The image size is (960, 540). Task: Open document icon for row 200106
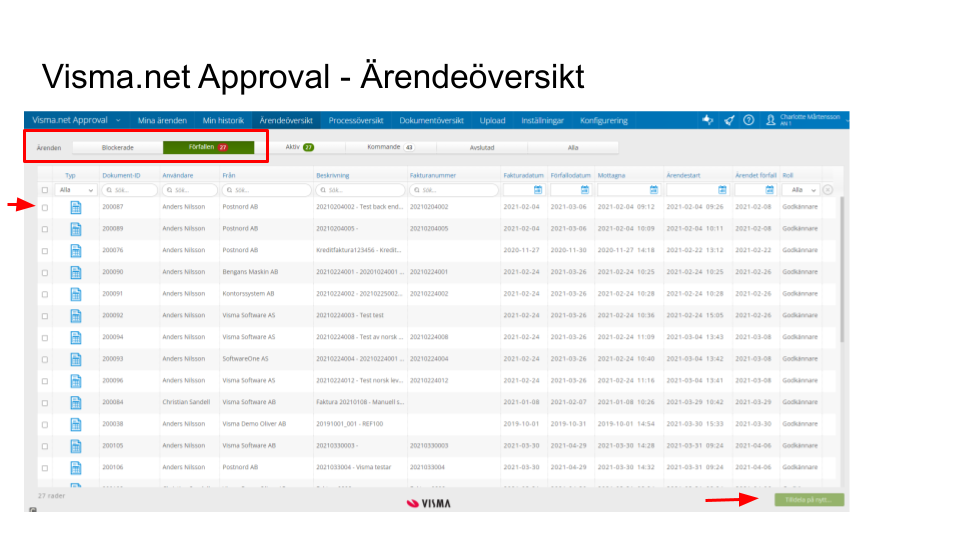pyautogui.click(x=75, y=468)
